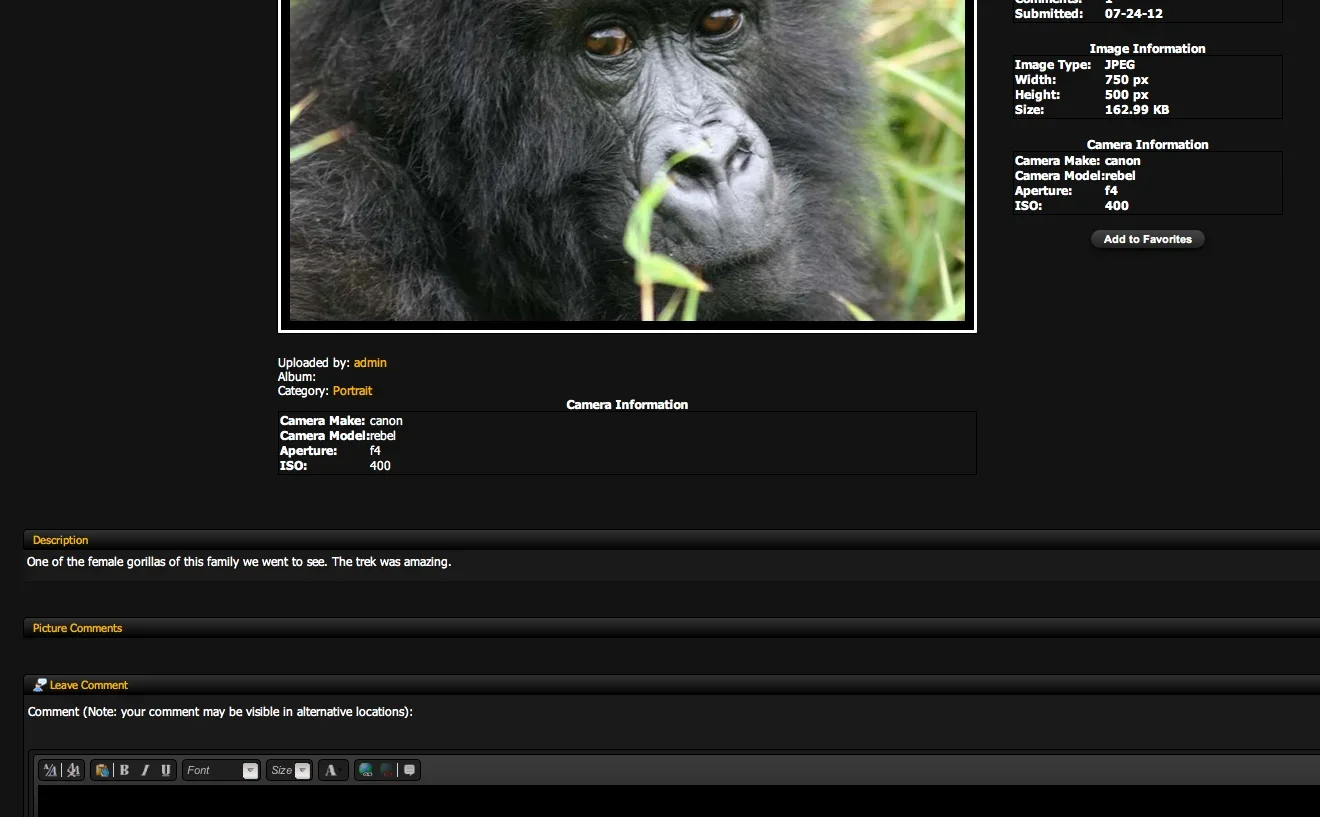Click the JPEG image type value
The height and width of the screenshot is (817, 1320).
pos(1120,65)
